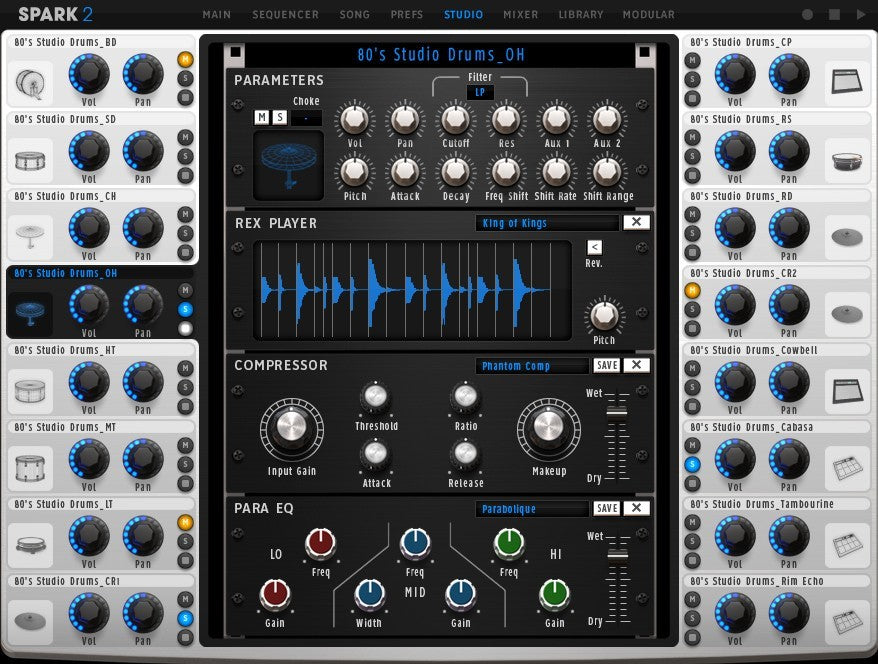Unmute the 80's Studio Drums_BD track
878x664 pixels.
pos(185,59)
